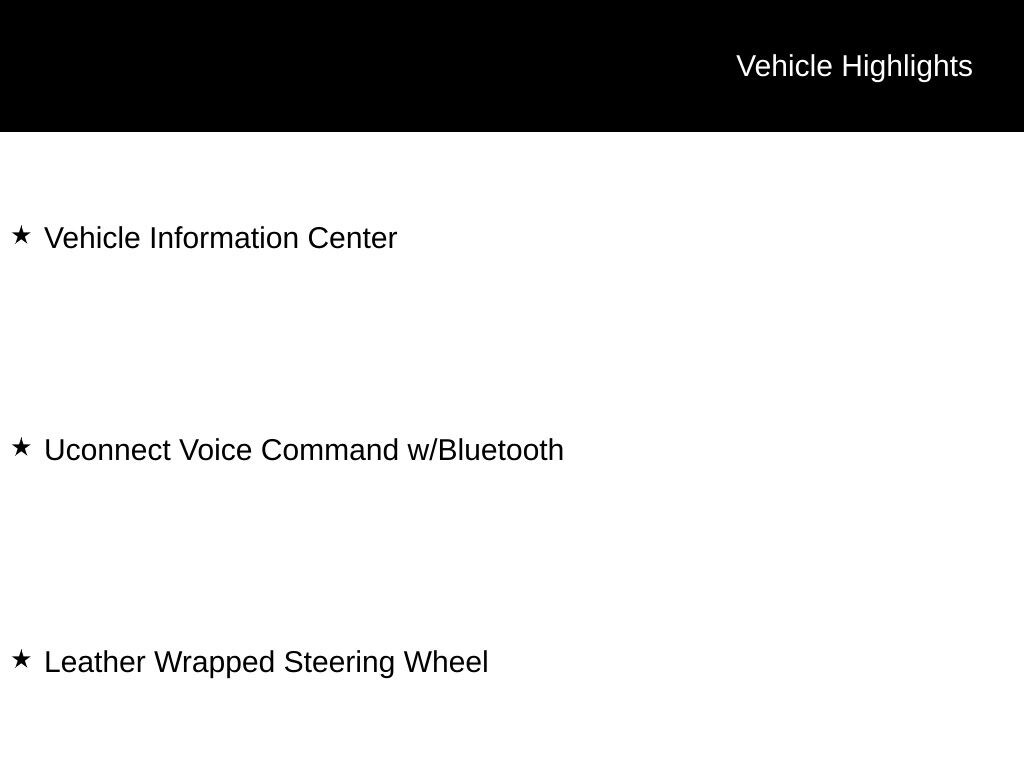Click the word Uconnect

[107, 450]
